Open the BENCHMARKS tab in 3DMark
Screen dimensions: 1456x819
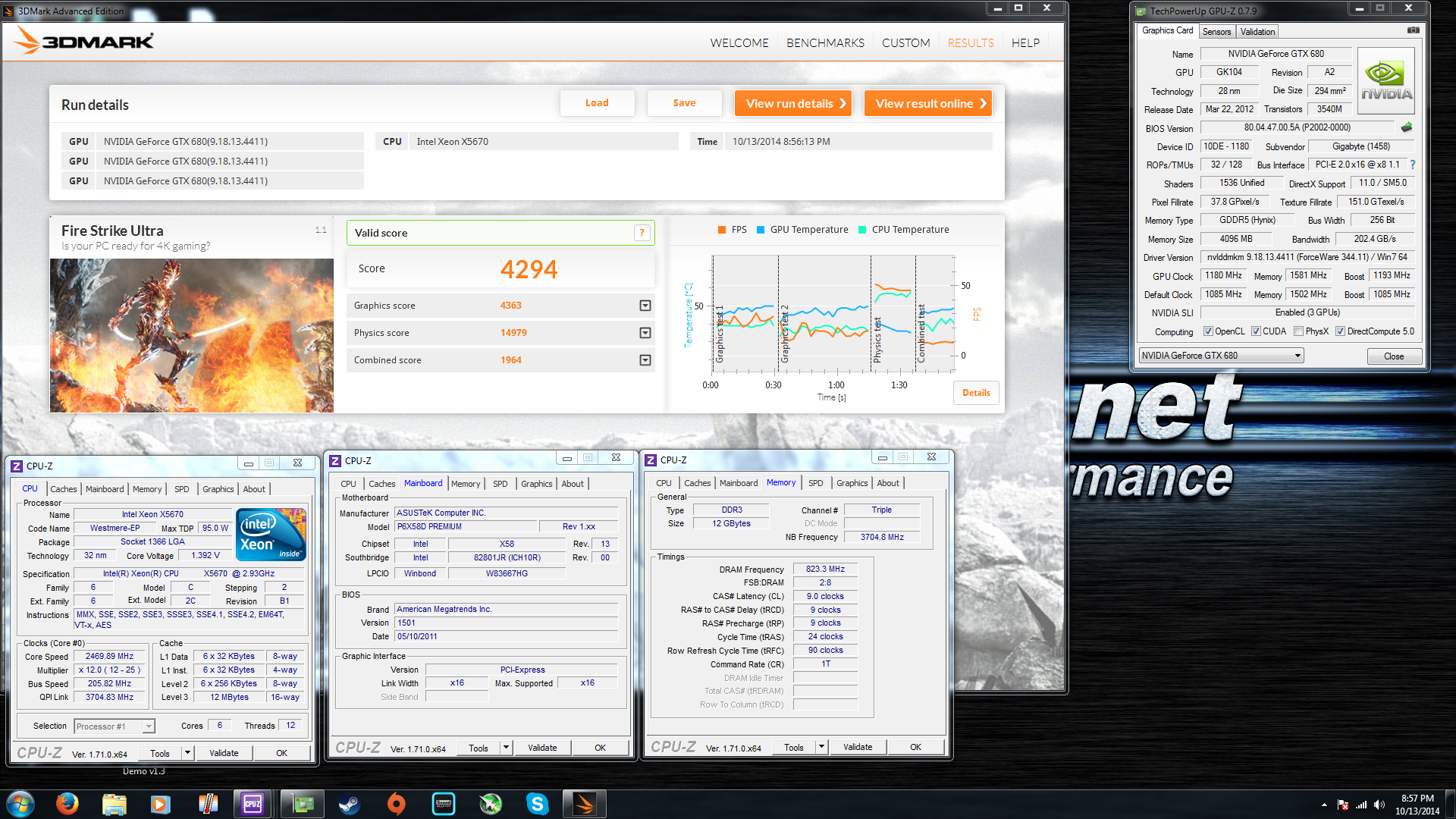tap(825, 43)
